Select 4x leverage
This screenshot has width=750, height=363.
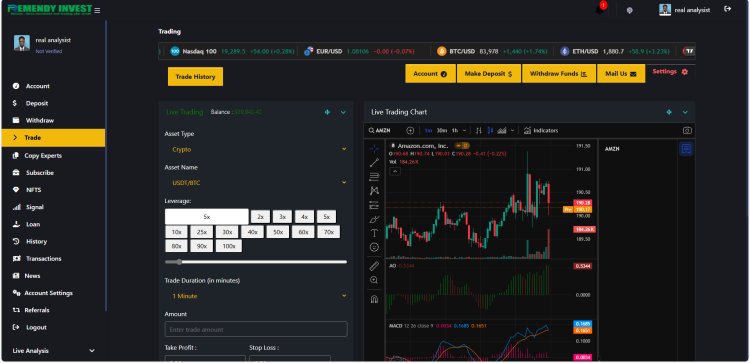pyautogui.click(x=305, y=217)
